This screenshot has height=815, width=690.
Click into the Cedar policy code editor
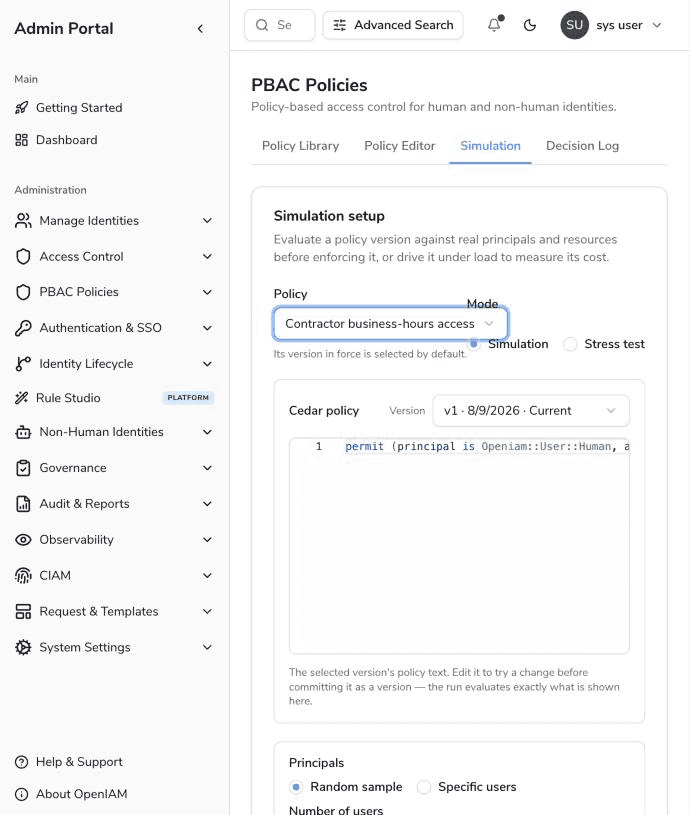(459, 546)
